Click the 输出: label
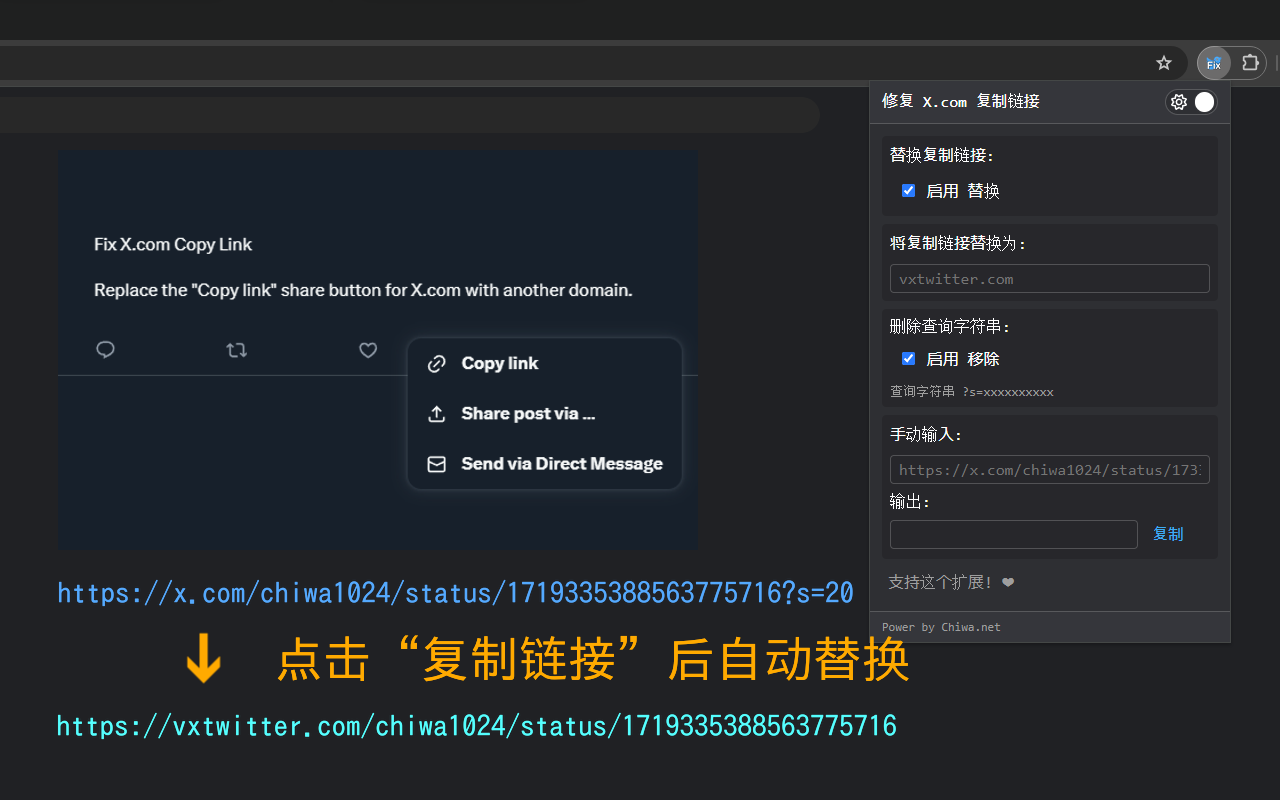1280x800 pixels. [910, 502]
